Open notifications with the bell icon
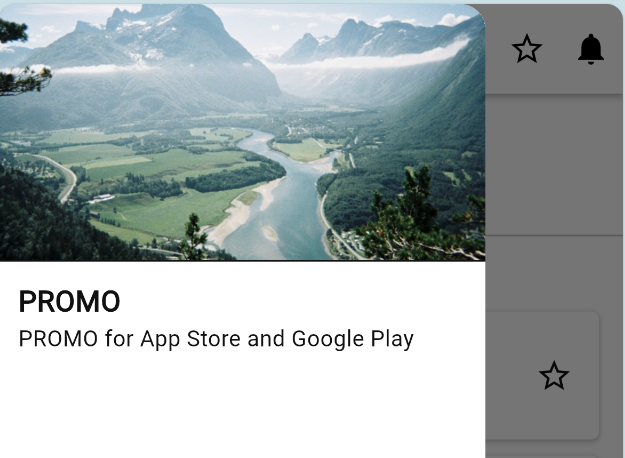 click(591, 49)
